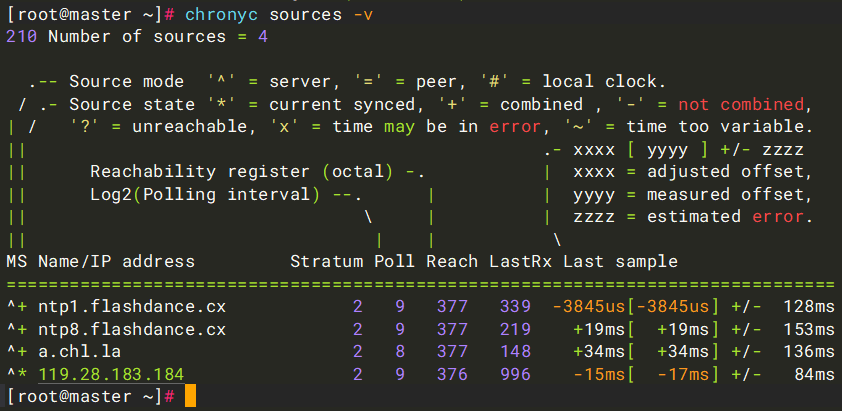Click the 'LastRx' column header
Viewport: 842px width, 411px height.
[520, 262]
